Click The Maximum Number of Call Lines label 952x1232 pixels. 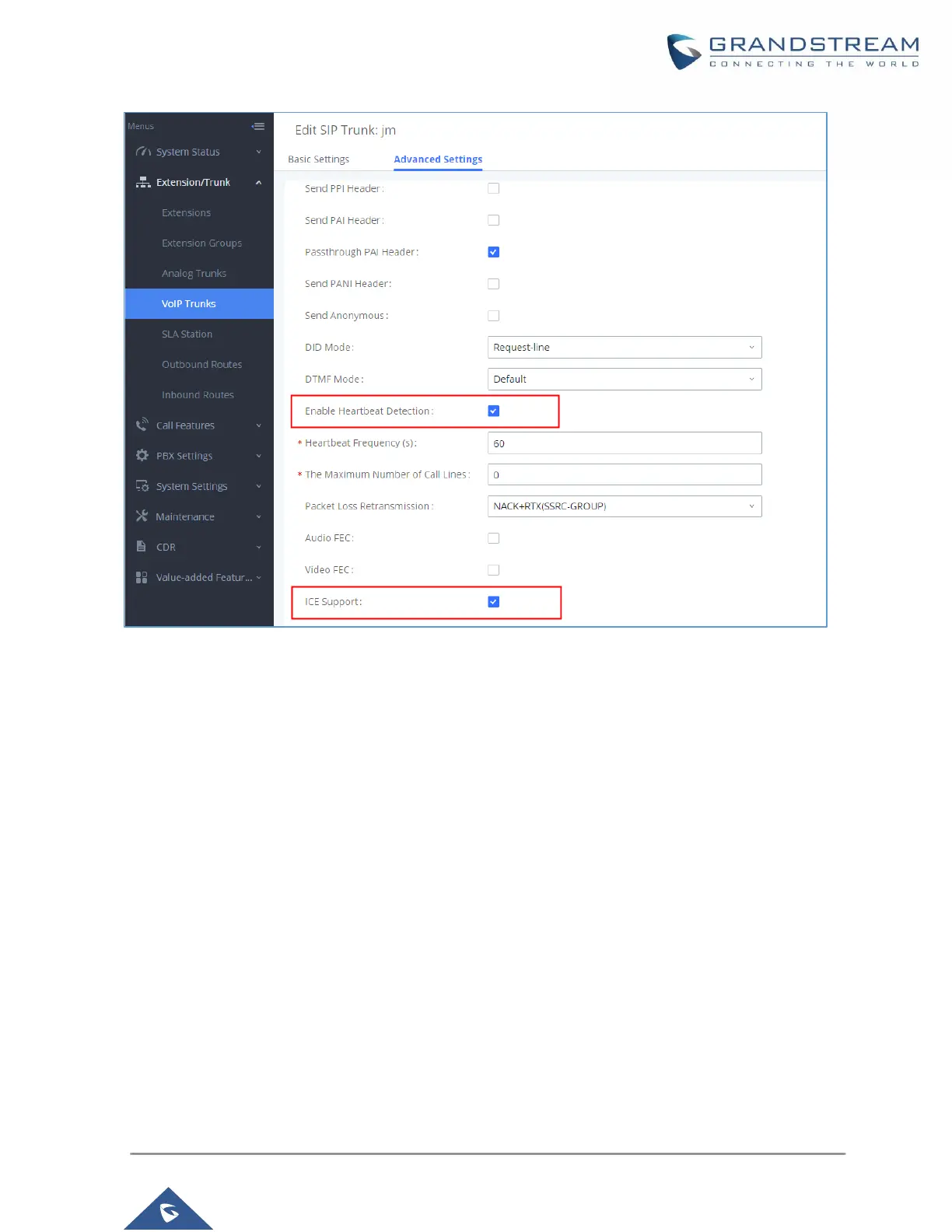click(x=387, y=474)
